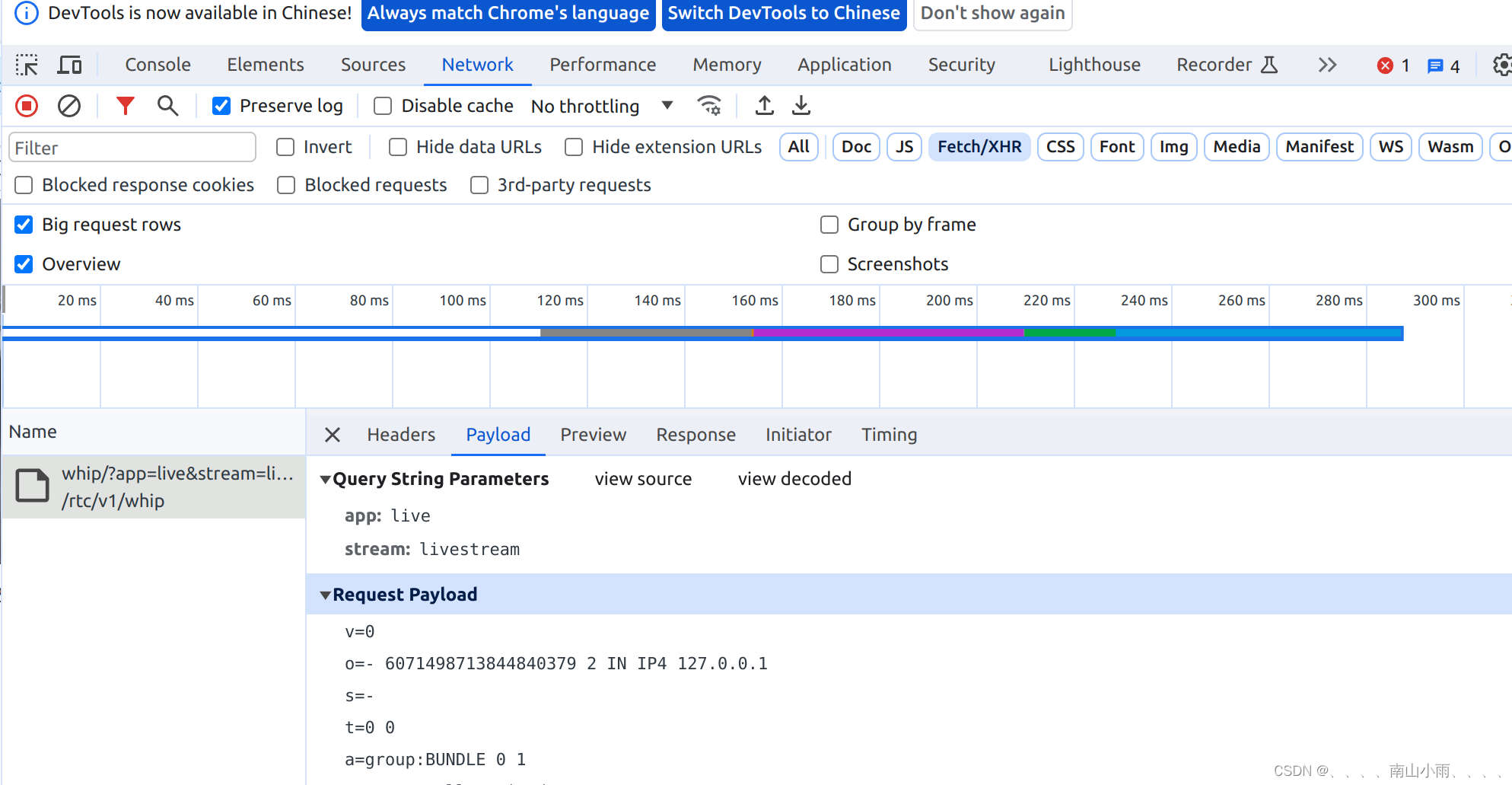Enable Hide data URLs
This screenshot has width=1512, height=785.
click(398, 147)
